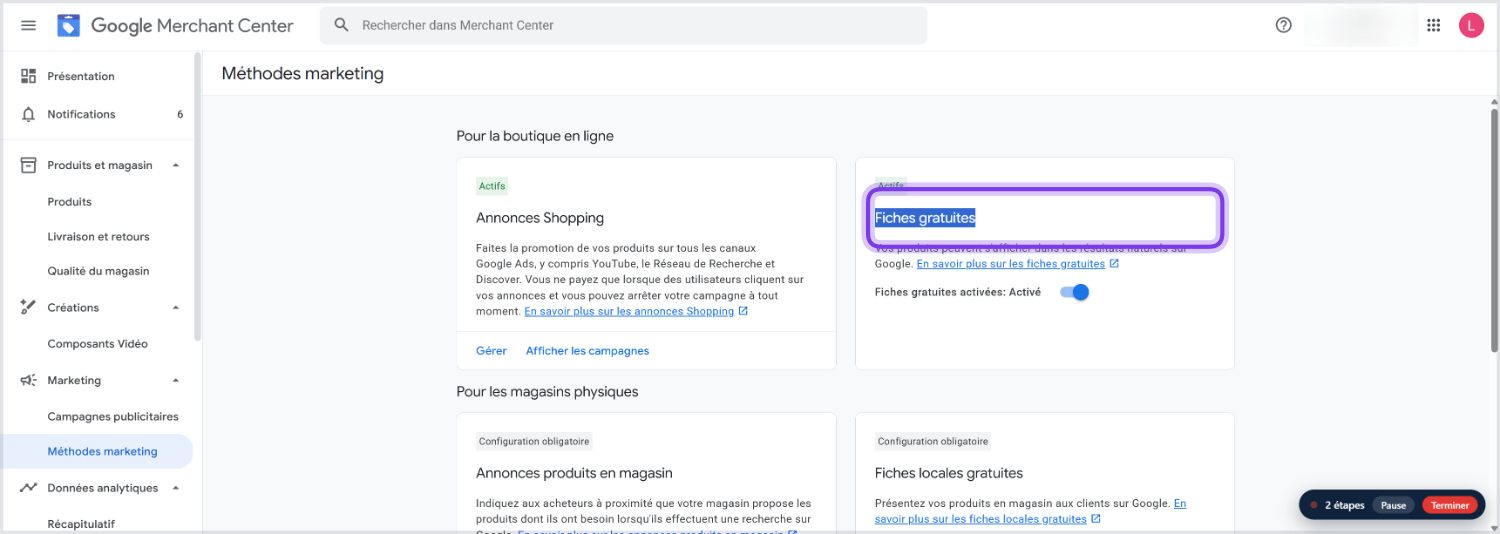Open the hamburger main menu
1500x534 pixels.
pos(28,25)
